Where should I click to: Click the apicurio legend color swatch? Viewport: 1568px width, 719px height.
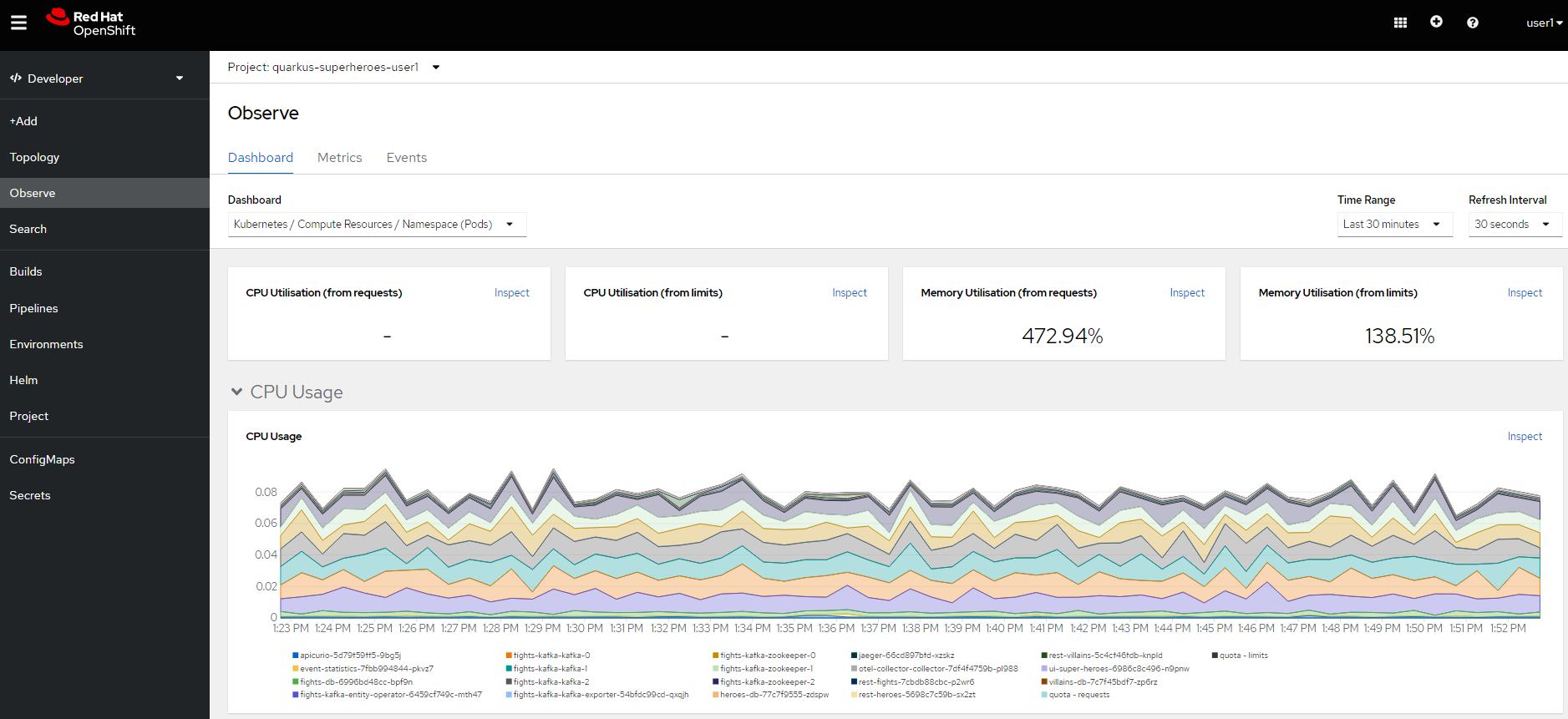point(295,656)
